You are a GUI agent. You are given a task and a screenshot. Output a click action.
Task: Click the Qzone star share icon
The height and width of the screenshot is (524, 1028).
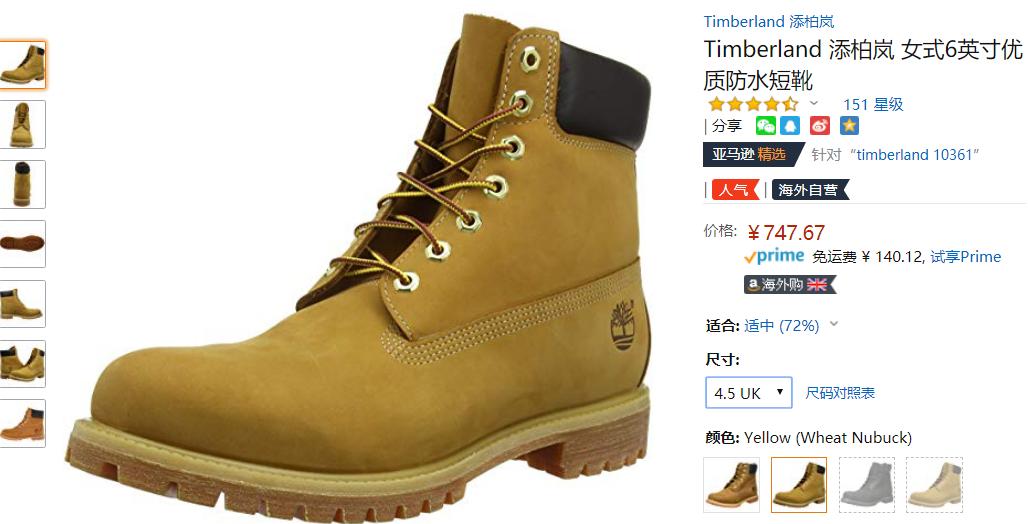[x=849, y=125]
